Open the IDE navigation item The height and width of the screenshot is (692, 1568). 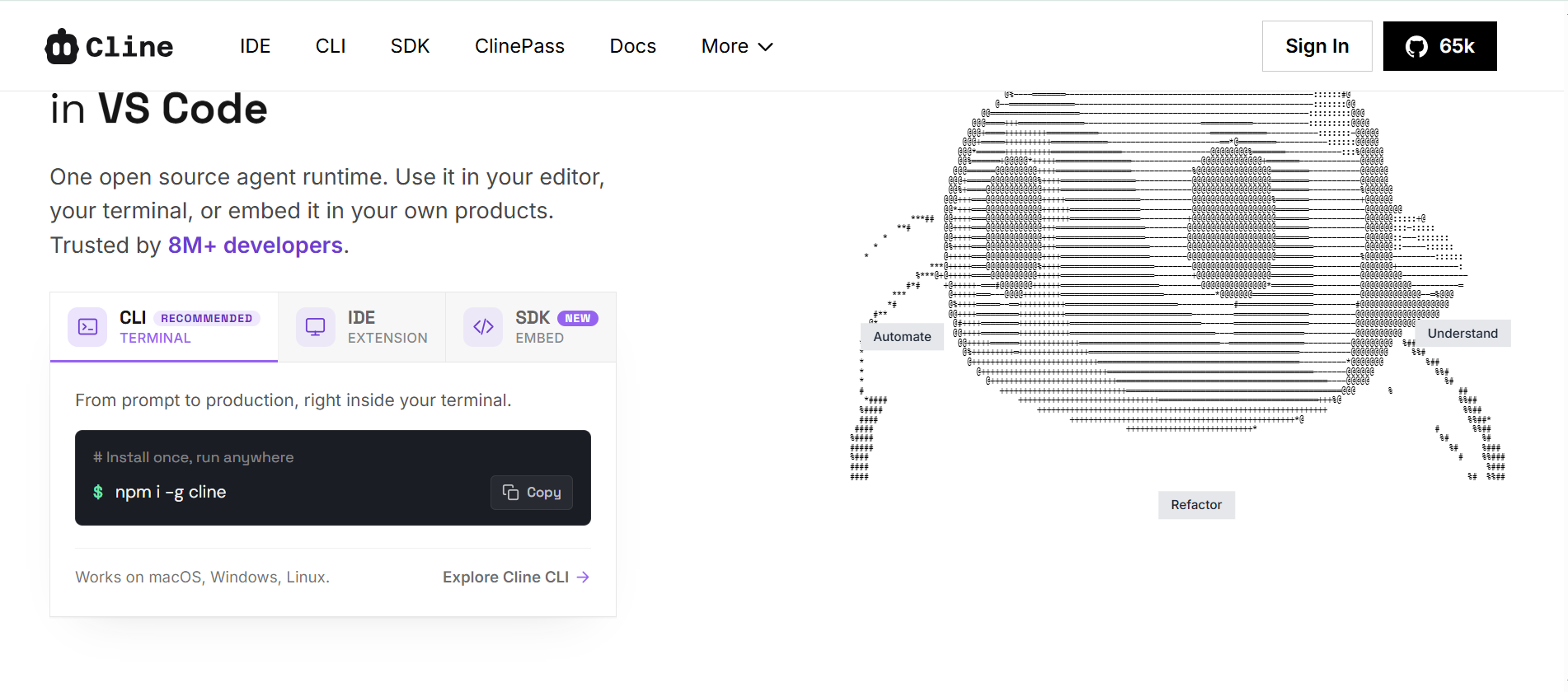[x=255, y=46]
